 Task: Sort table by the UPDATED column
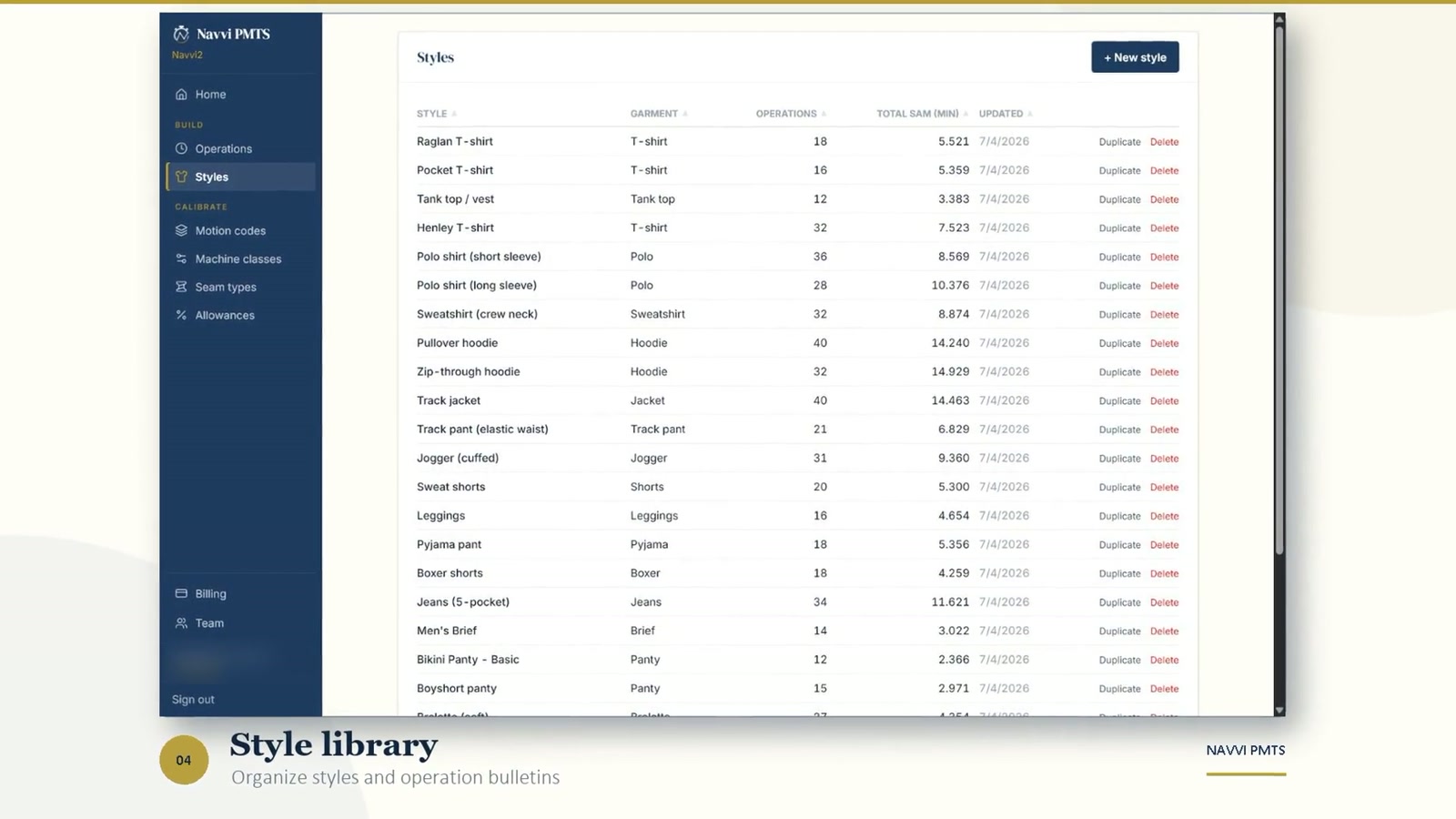(1006, 114)
